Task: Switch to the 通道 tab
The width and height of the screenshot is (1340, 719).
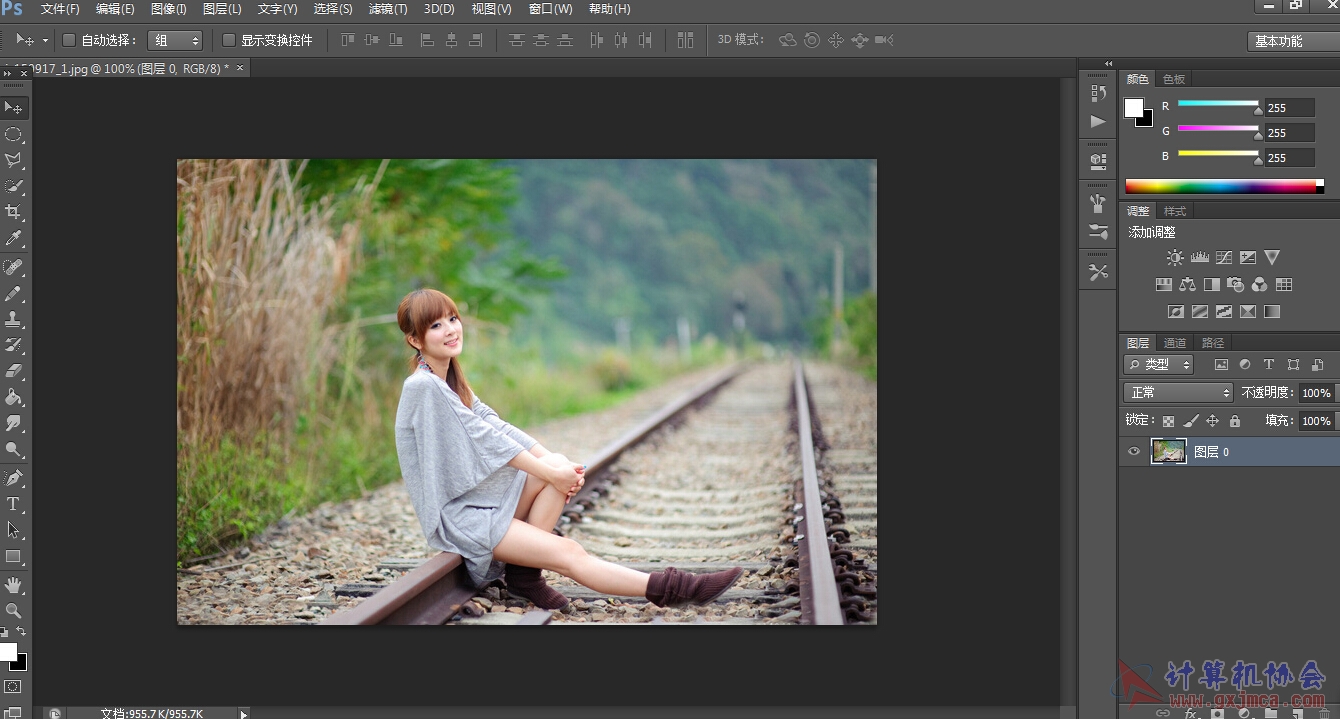Action: 1175,343
